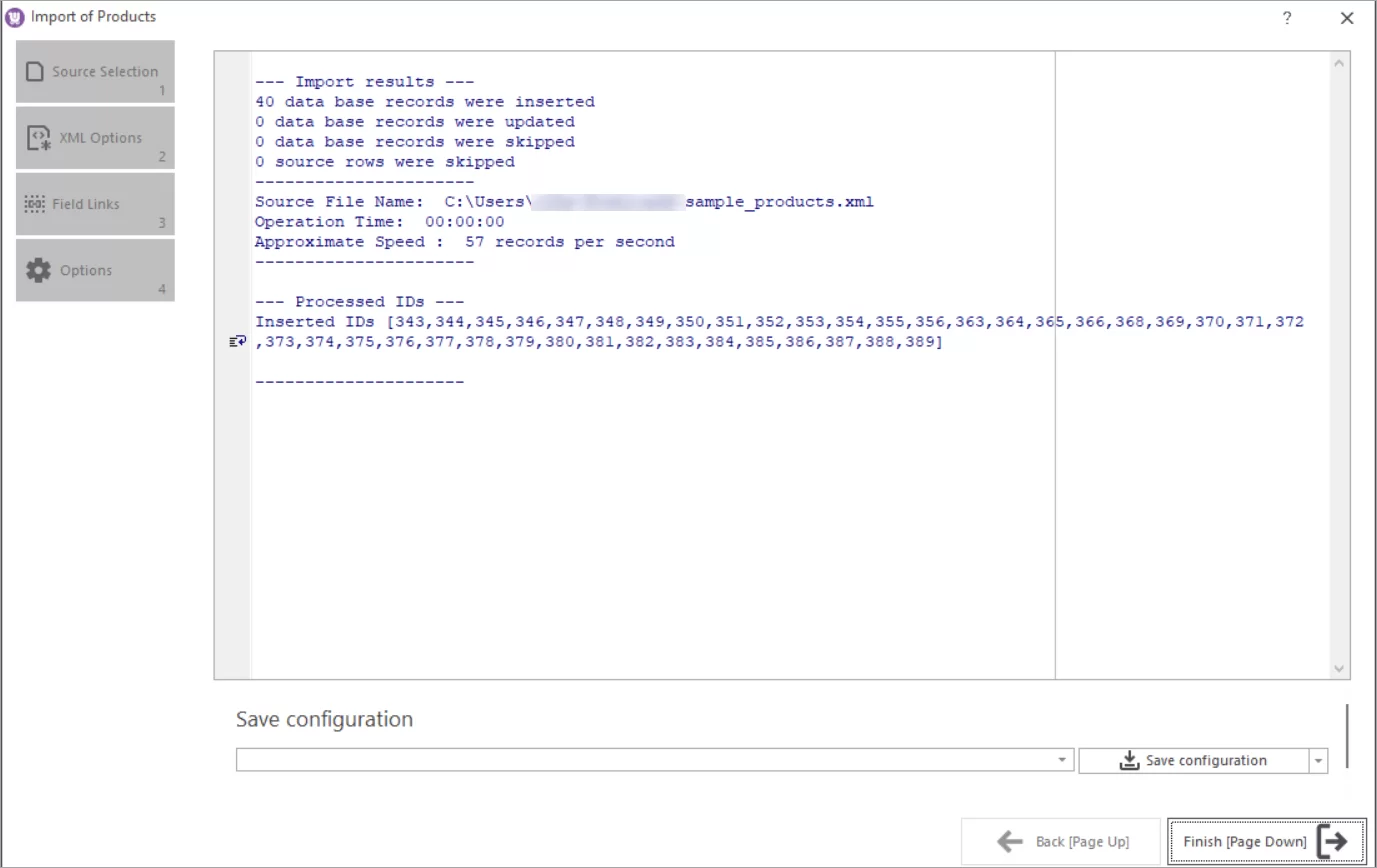The width and height of the screenshot is (1377, 868).
Task: Open help via the question mark icon
Action: click(1287, 17)
